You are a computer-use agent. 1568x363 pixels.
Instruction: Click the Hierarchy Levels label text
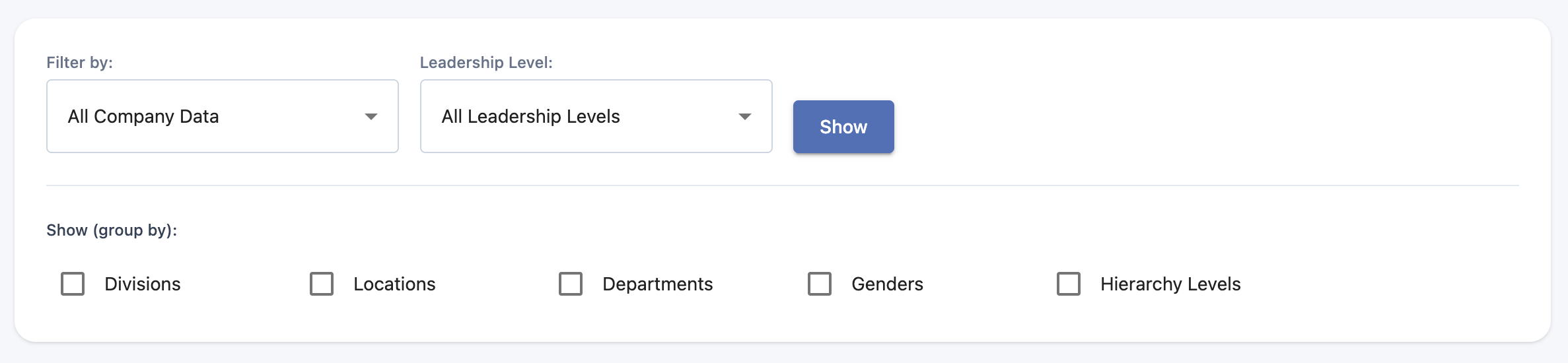[x=1170, y=284]
